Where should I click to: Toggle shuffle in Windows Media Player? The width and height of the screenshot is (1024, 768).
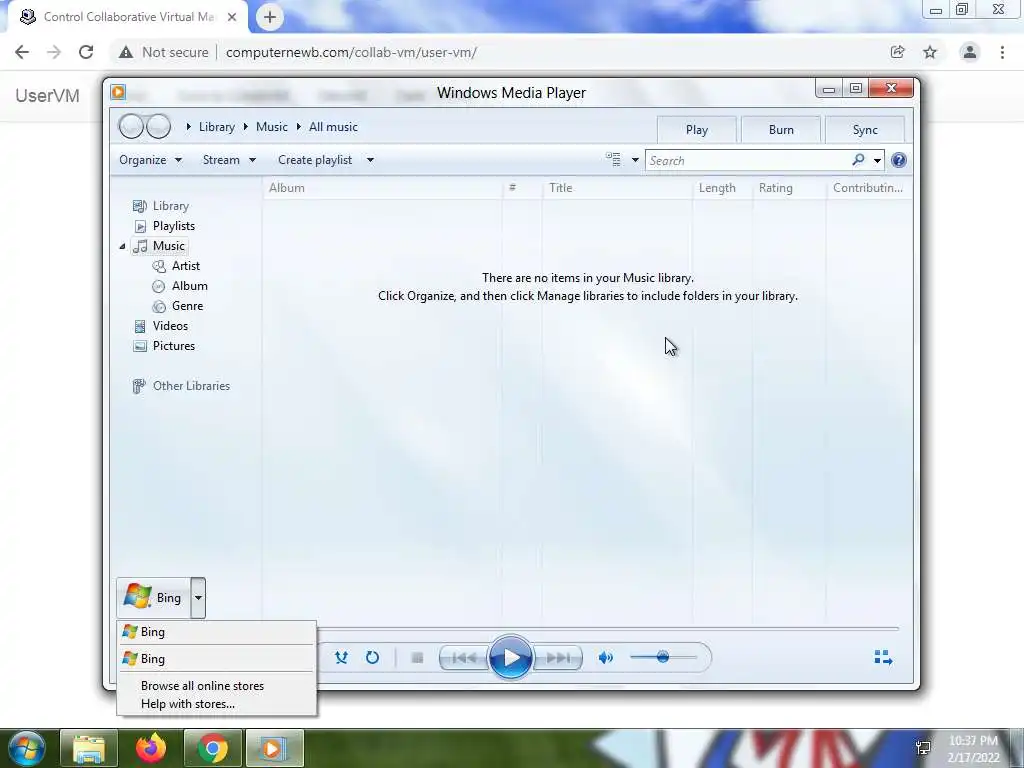click(341, 658)
